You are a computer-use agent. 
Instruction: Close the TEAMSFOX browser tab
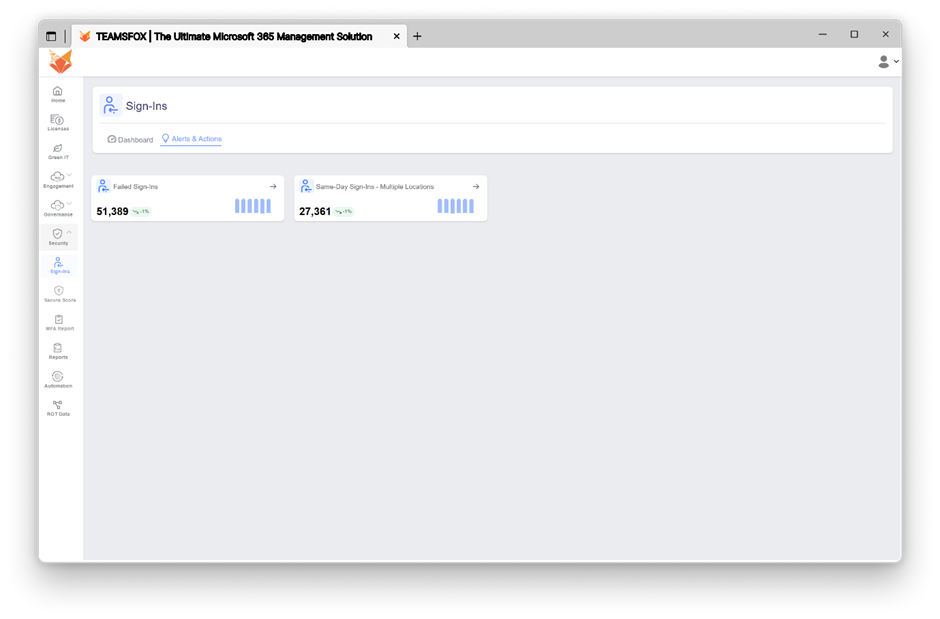pos(396,37)
